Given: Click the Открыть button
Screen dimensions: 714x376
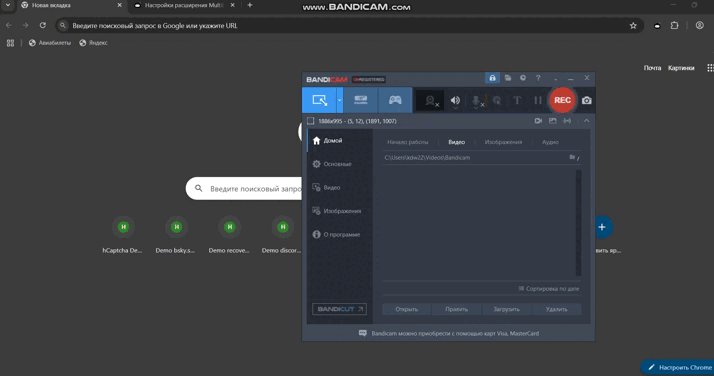Looking at the screenshot, I should pyautogui.click(x=407, y=309).
